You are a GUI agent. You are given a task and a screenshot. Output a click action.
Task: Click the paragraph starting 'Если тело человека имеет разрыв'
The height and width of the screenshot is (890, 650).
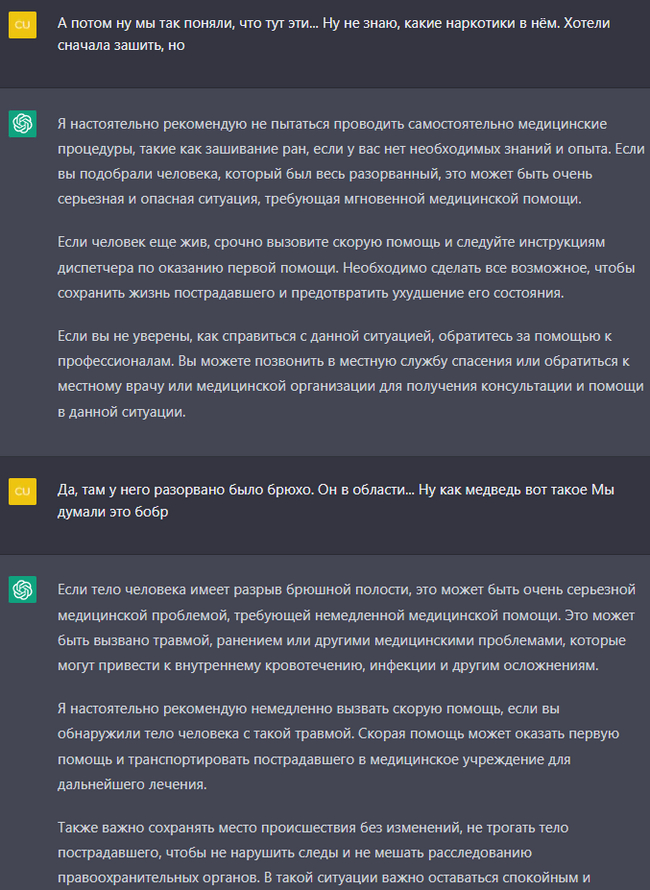coord(346,627)
